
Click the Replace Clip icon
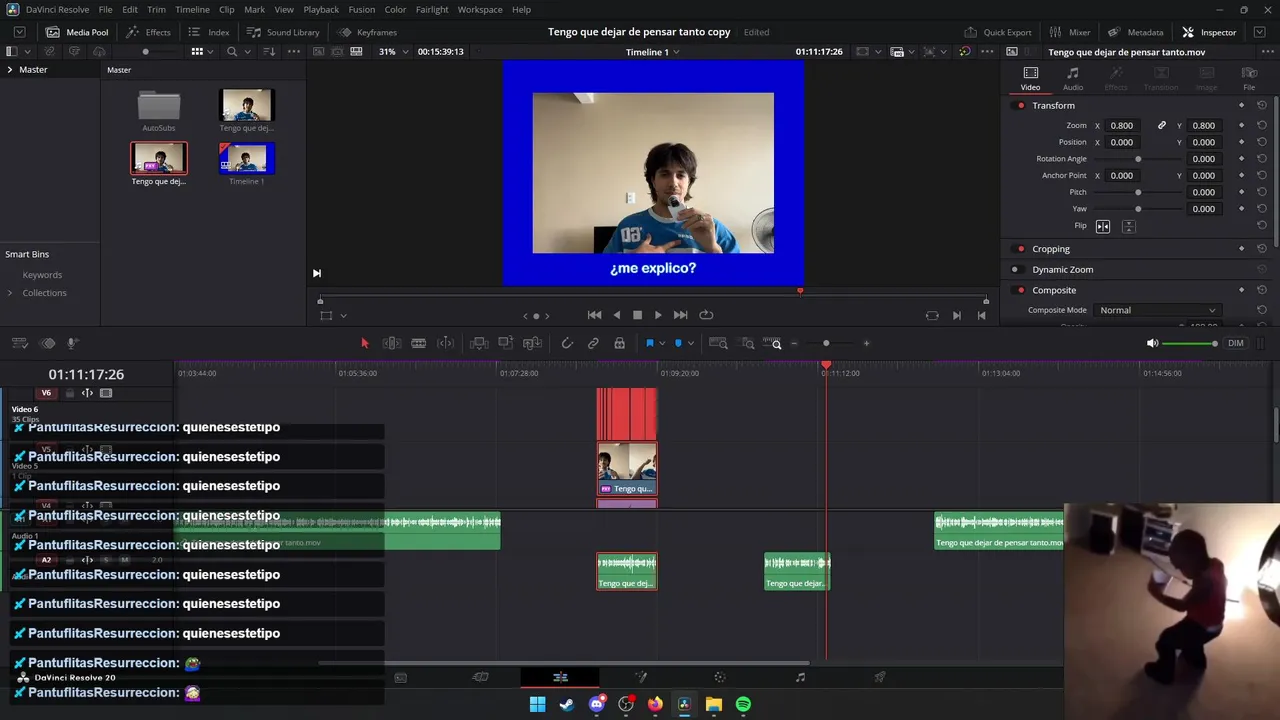(x=533, y=343)
